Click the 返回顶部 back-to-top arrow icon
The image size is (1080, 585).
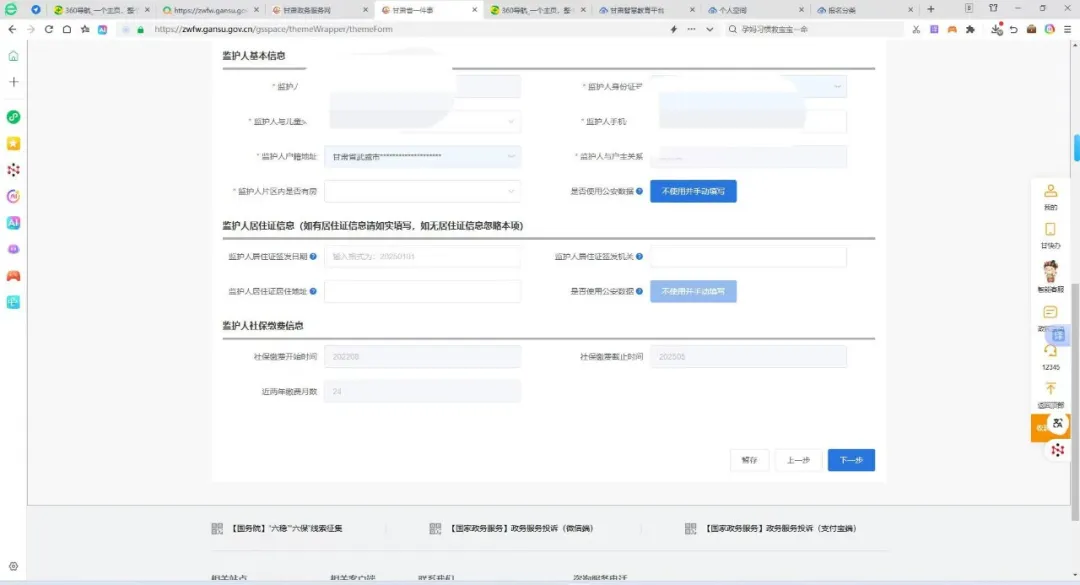[1050, 388]
